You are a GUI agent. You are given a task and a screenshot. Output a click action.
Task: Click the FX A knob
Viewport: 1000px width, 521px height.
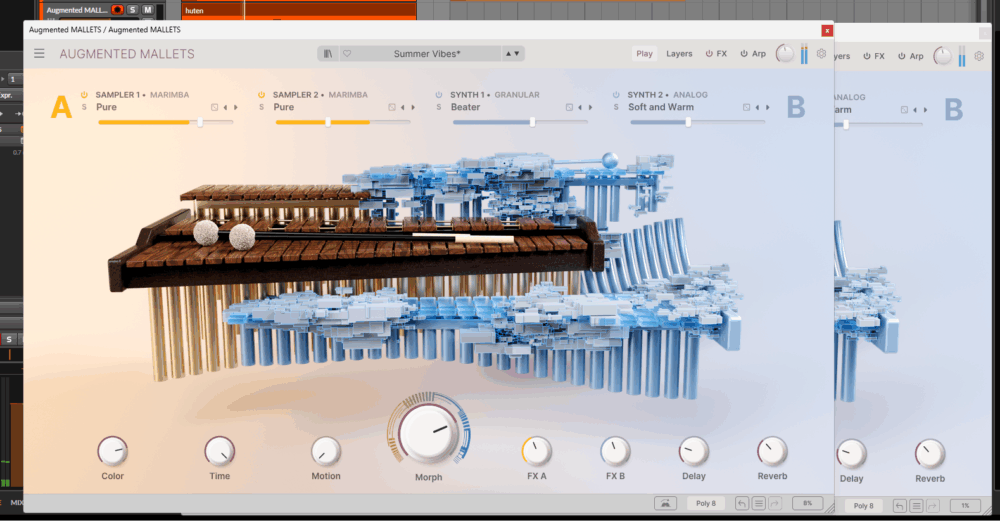(x=536, y=451)
